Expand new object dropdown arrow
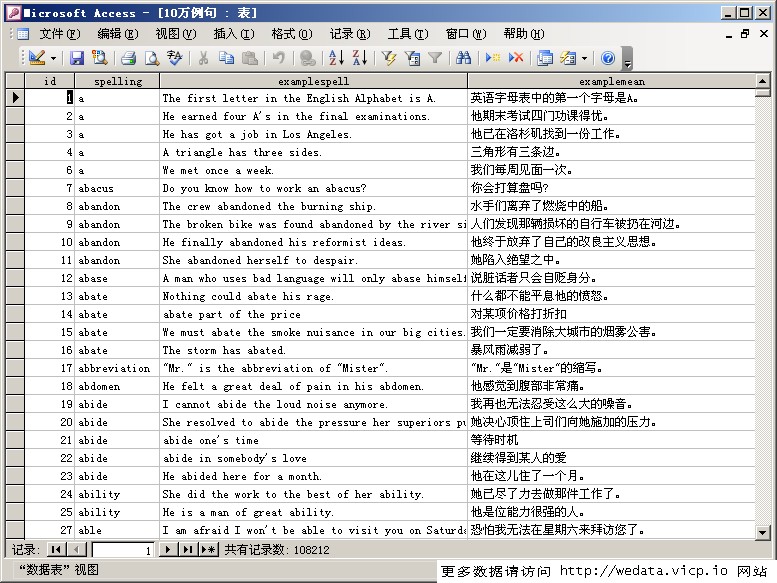The image size is (777, 583). tap(584, 58)
